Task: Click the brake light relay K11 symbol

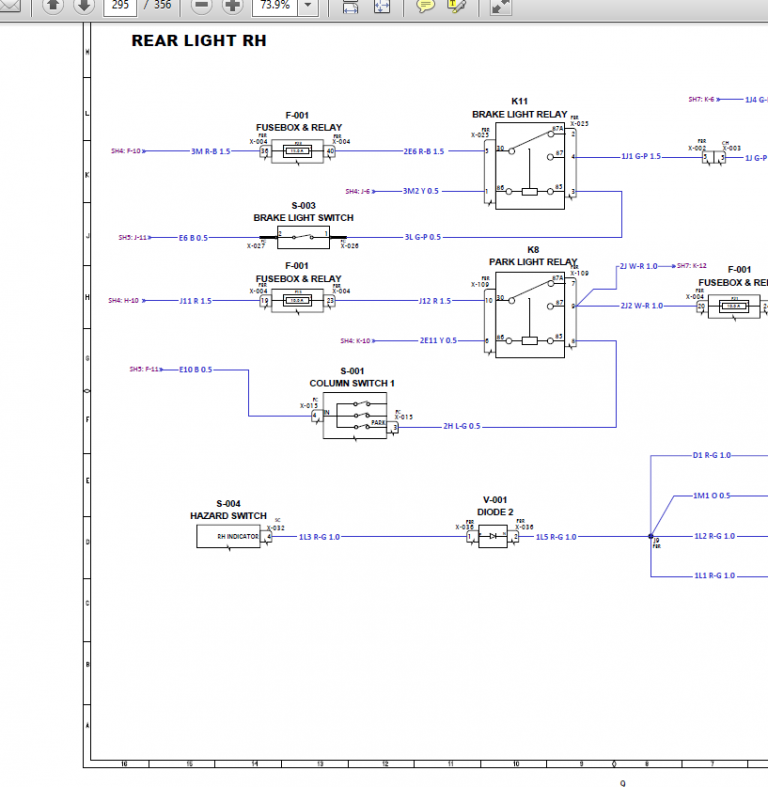Action: [530, 166]
